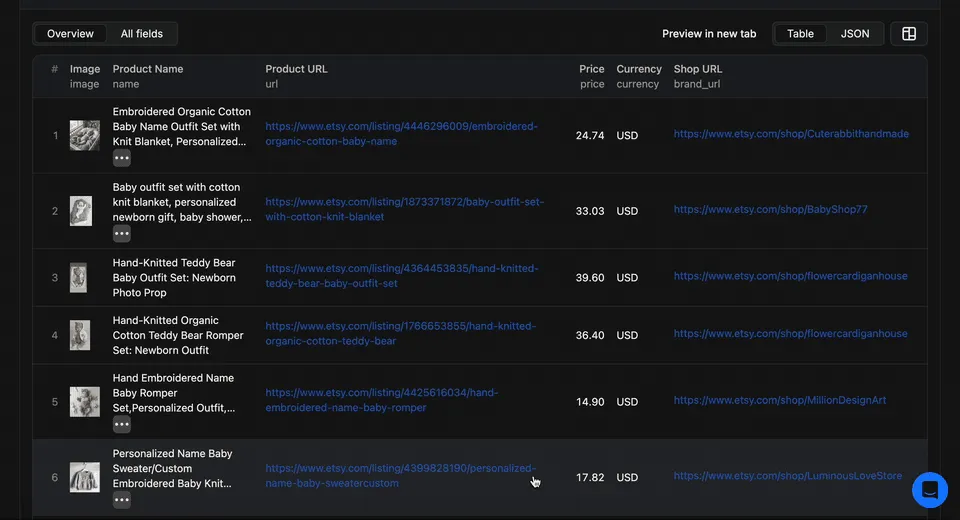Expand the ellipsis under row 5 product name
Viewport: 960px width, 520px height.
pos(121,424)
